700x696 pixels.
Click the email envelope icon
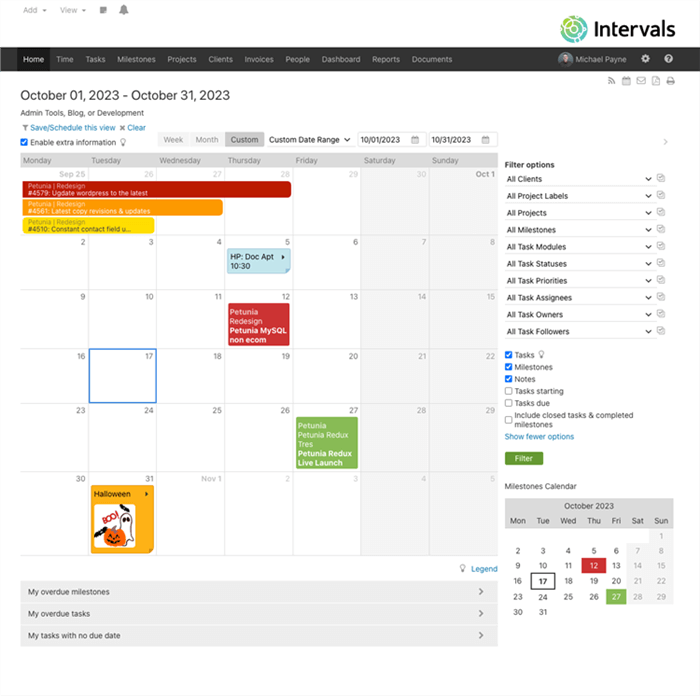coord(641,81)
